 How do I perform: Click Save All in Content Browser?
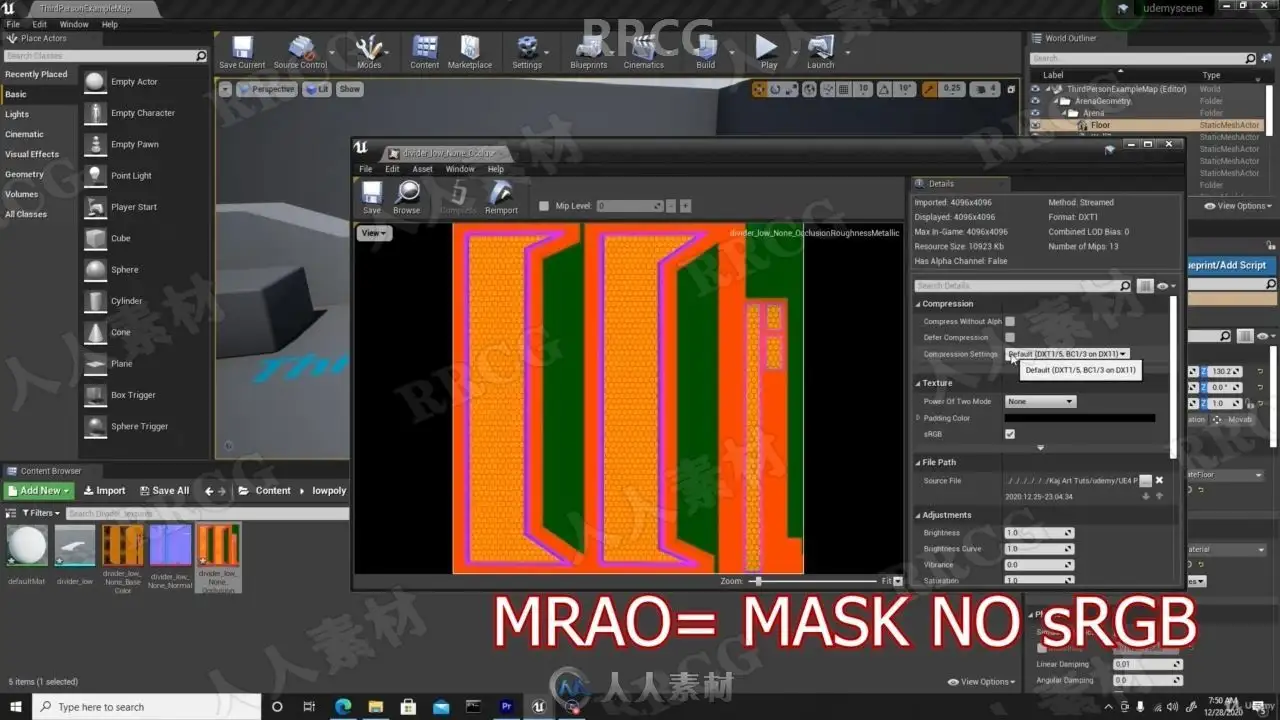[x=164, y=491]
